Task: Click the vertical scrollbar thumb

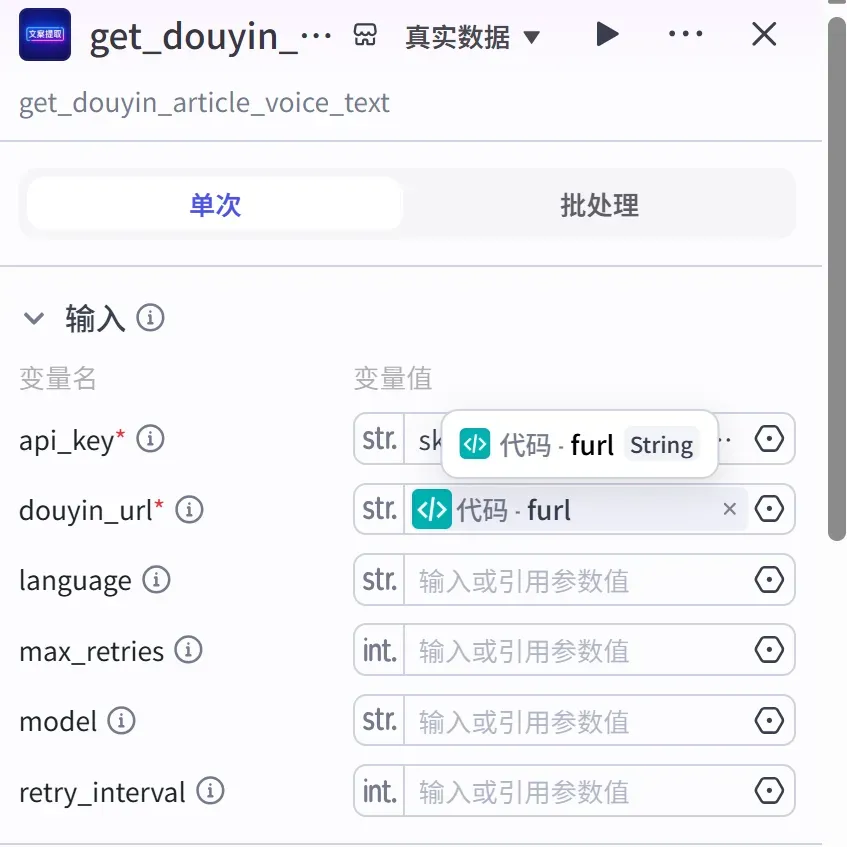Action: coord(837,278)
